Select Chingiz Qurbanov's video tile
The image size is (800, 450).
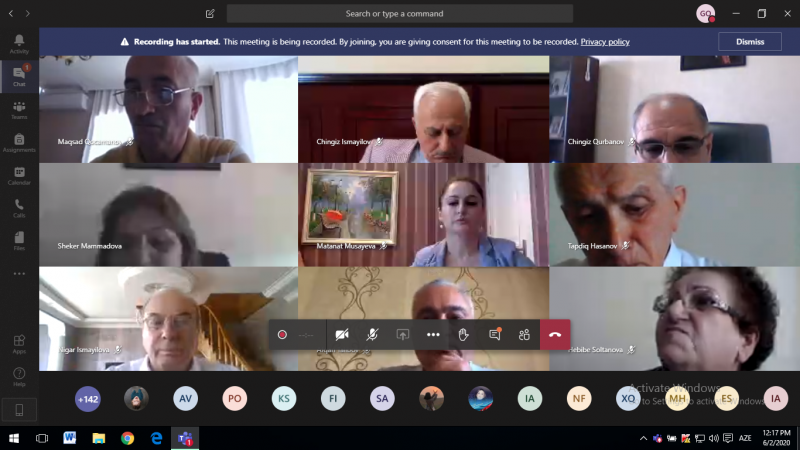point(674,109)
